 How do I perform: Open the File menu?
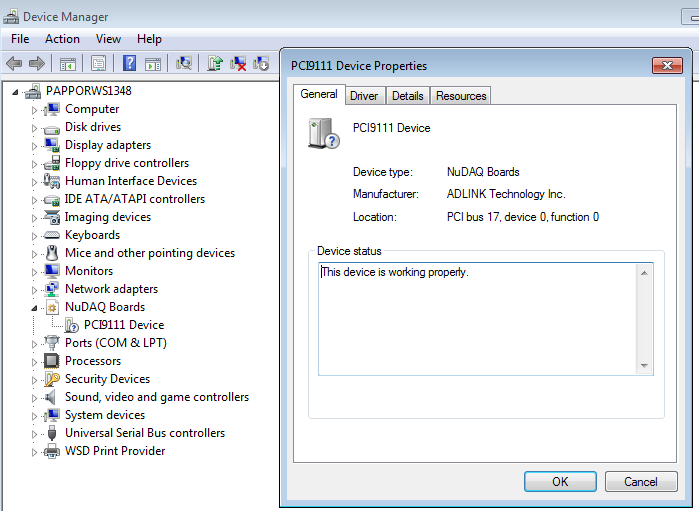(20, 39)
